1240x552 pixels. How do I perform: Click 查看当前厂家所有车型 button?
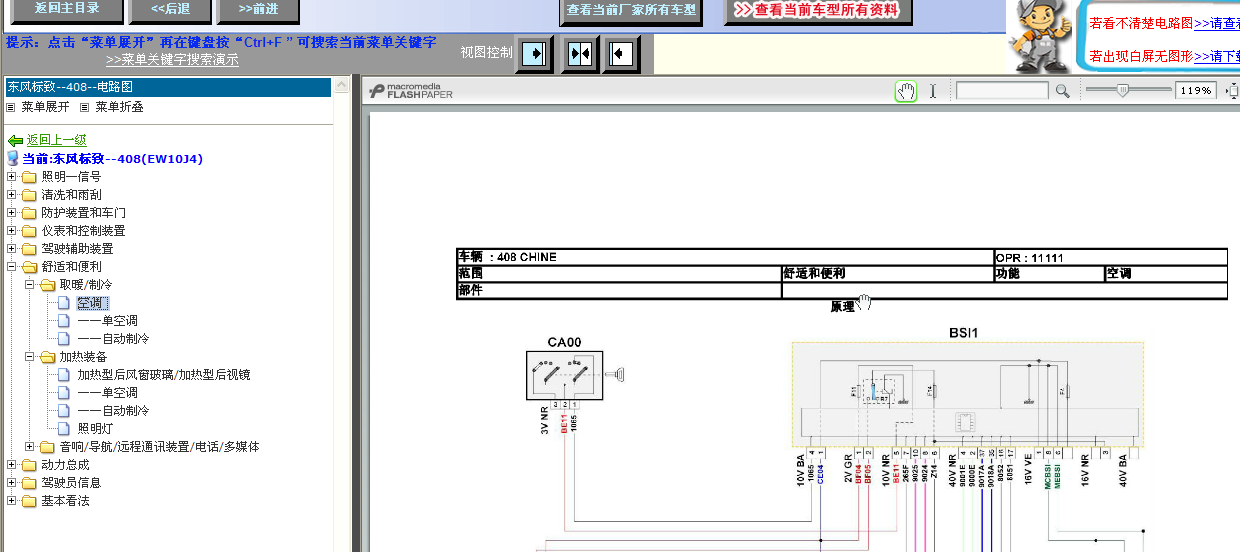click(631, 11)
